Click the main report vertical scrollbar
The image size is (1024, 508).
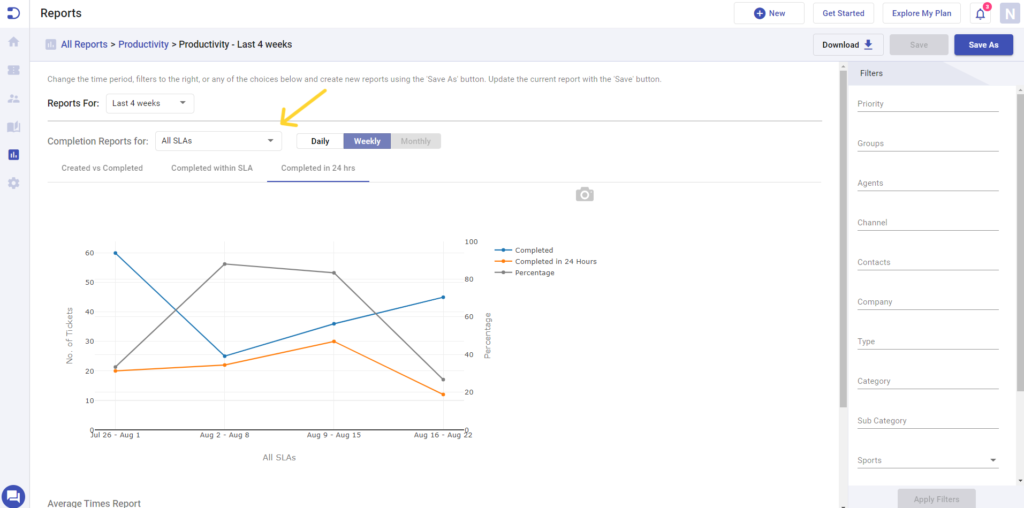842,238
